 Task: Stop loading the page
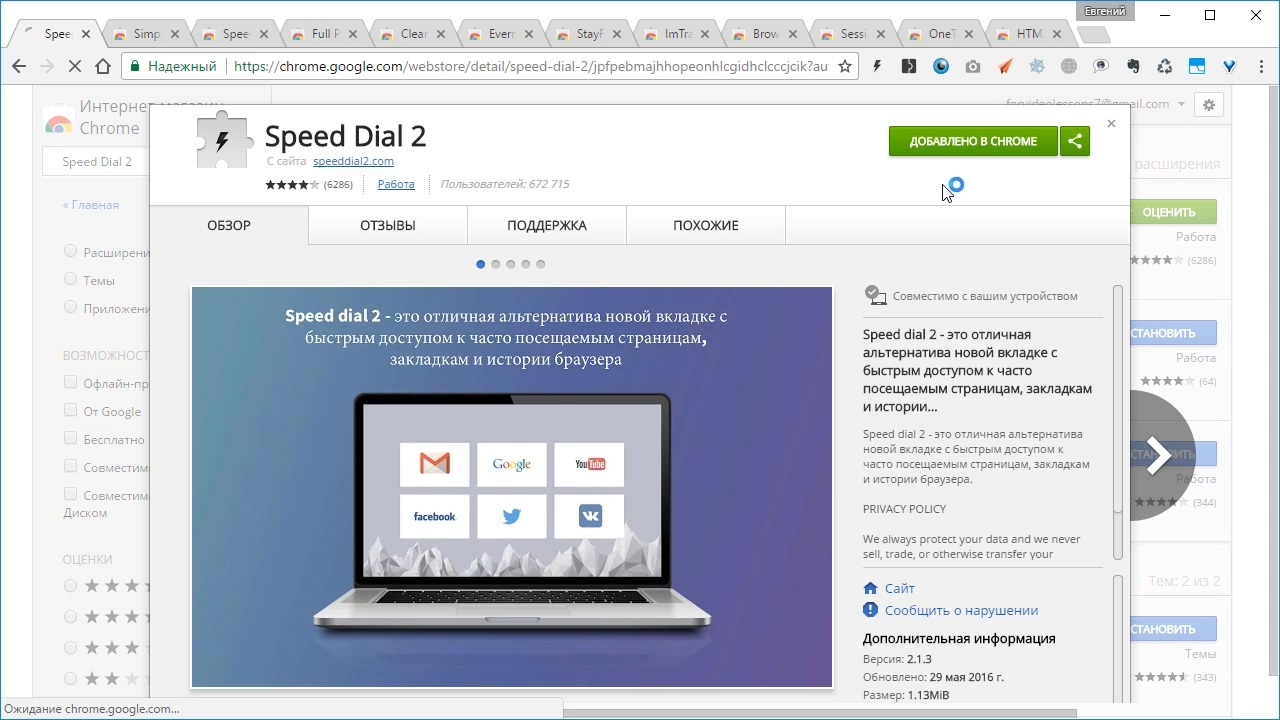(75, 67)
